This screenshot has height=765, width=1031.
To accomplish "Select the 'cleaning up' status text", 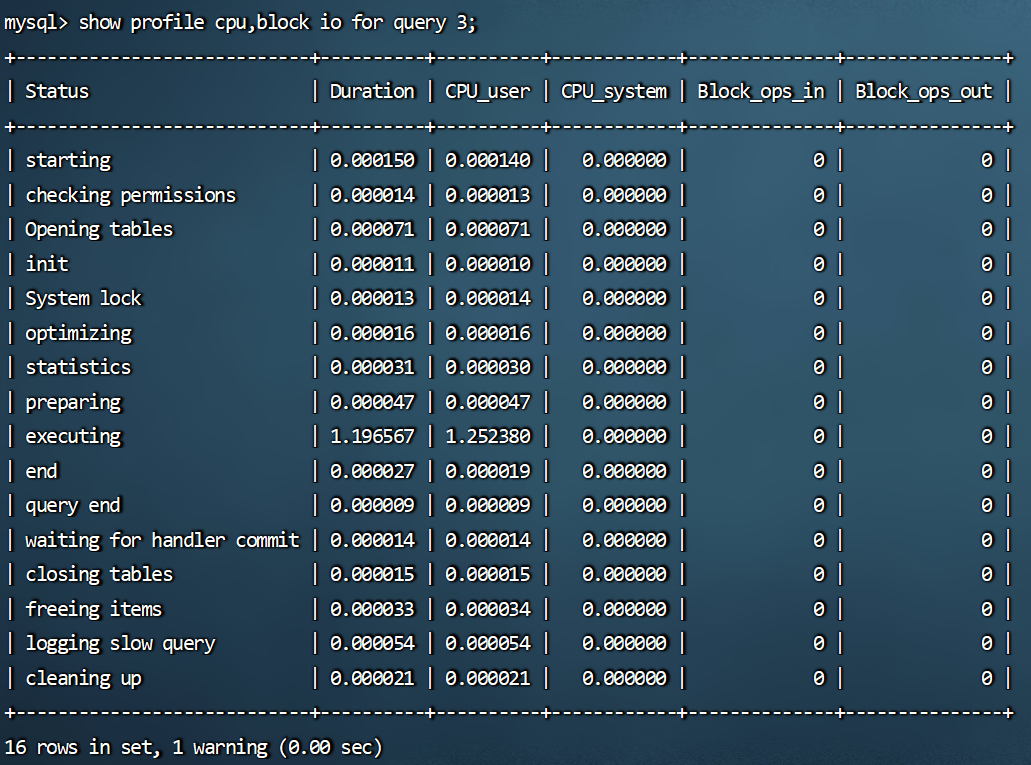I will coord(83,678).
